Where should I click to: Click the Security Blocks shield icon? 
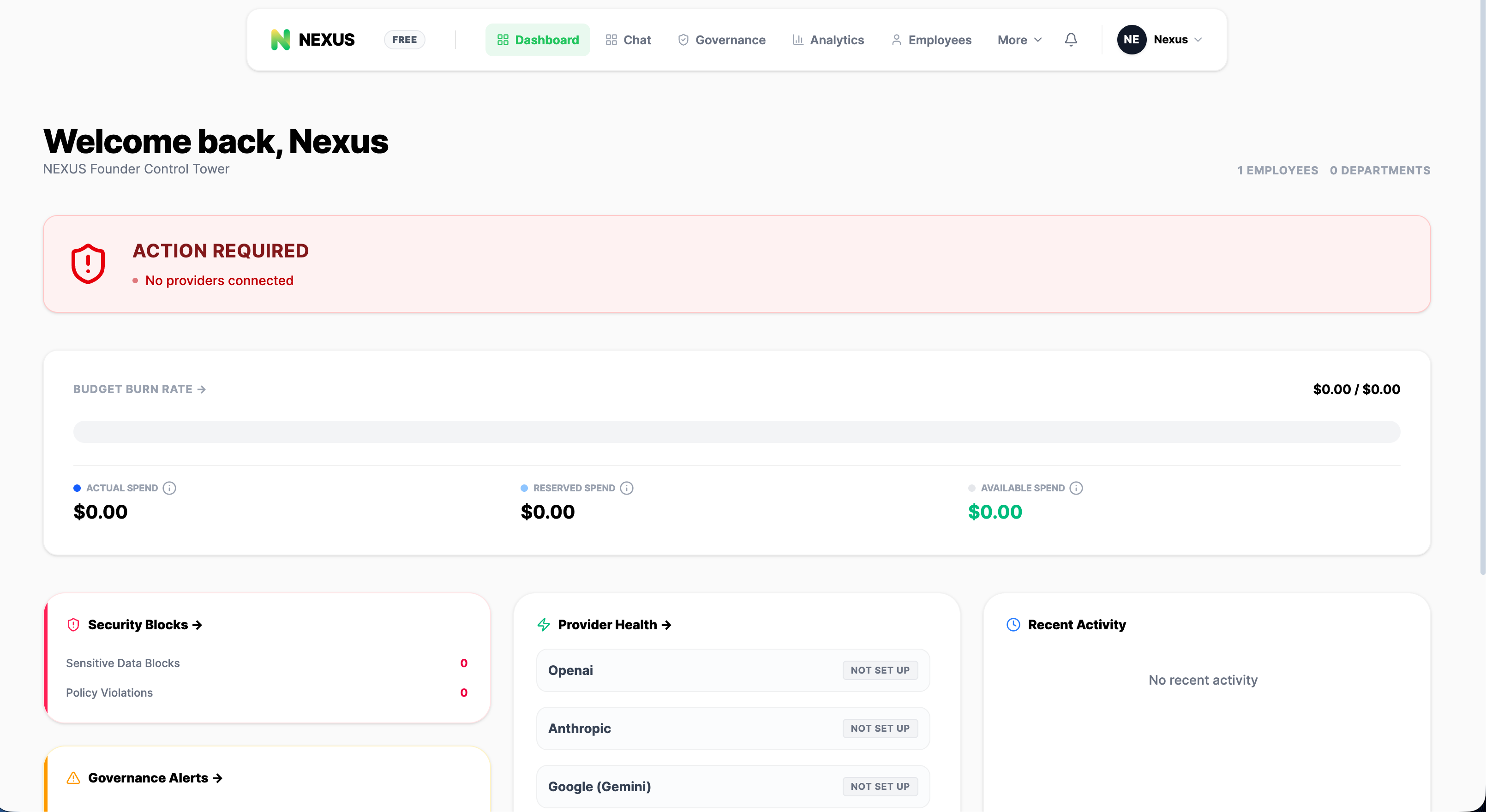tap(73, 625)
